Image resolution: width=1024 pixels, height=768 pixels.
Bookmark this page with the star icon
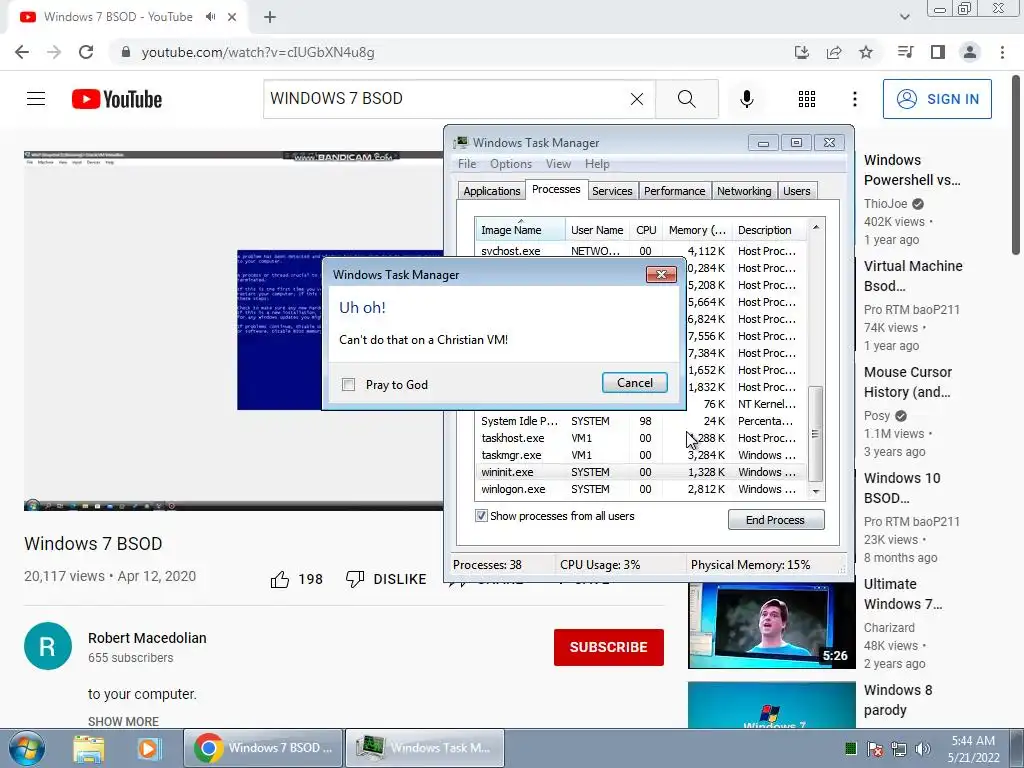[866, 52]
